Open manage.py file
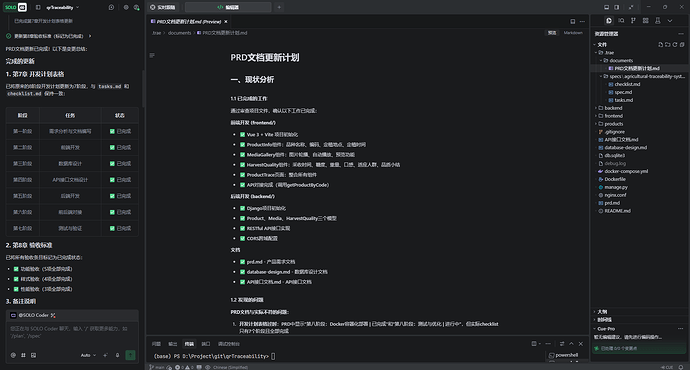Screen dimensions: 690x370 615,187
